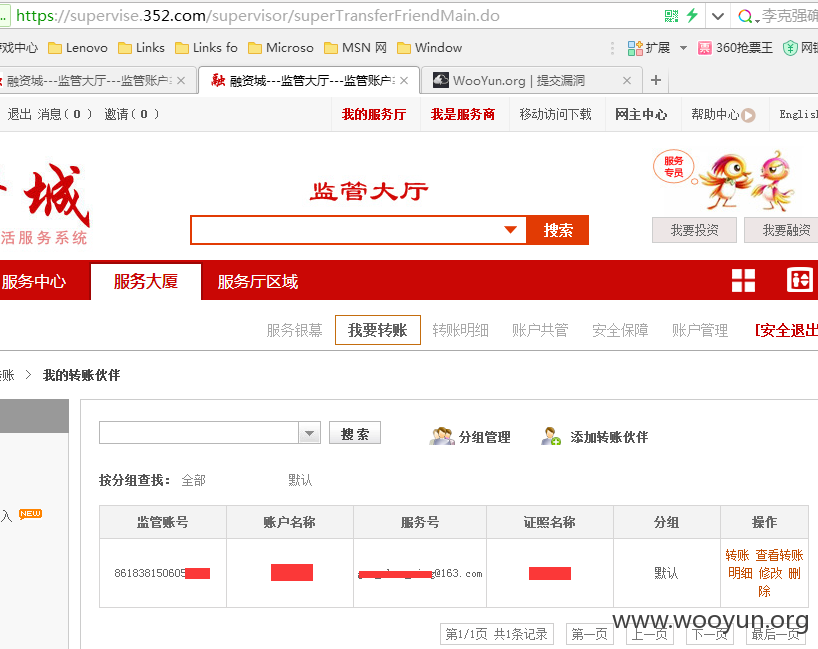Image resolution: width=818 pixels, height=649 pixels.
Task: Switch language to English
Action: point(798,114)
